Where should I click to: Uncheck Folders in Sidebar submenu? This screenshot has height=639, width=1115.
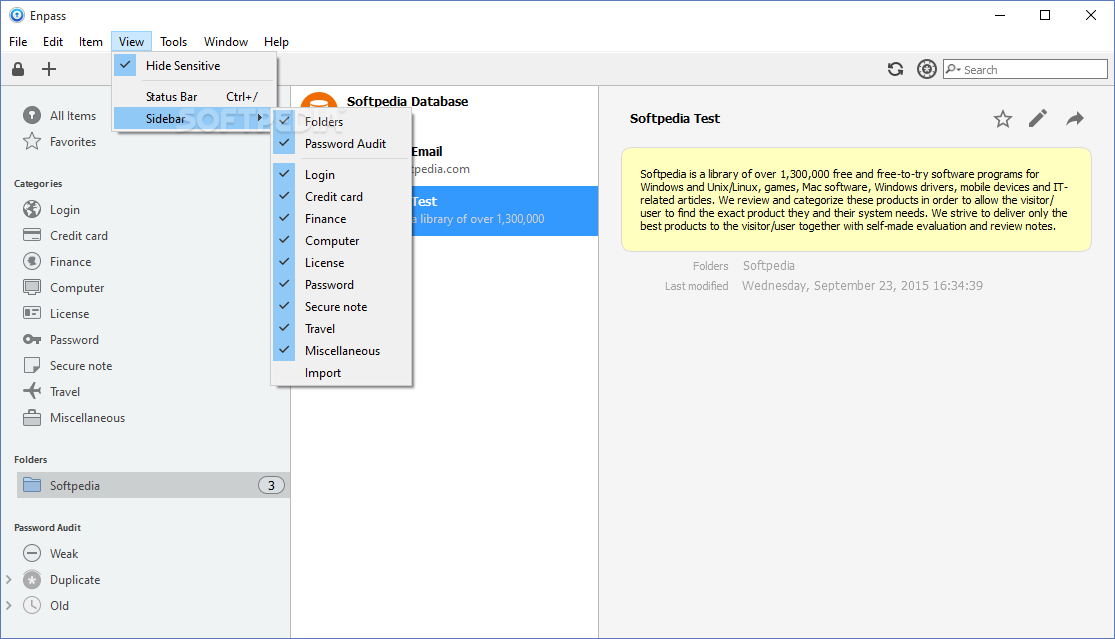(341, 122)
